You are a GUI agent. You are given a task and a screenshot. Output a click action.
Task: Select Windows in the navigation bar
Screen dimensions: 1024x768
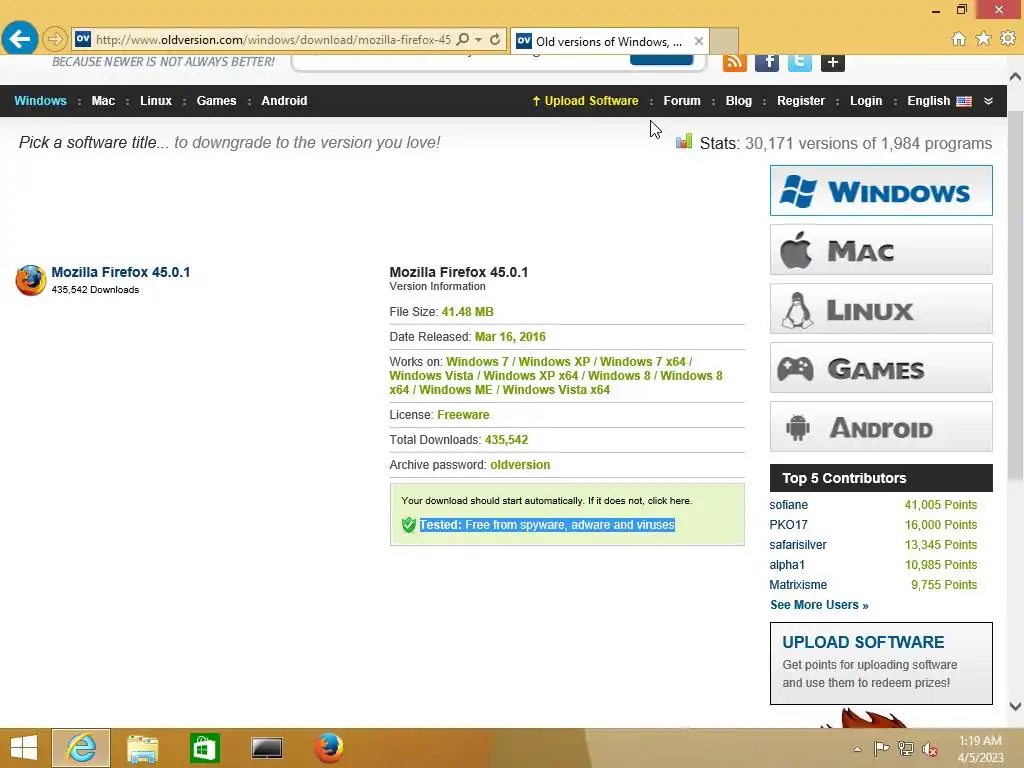(x=40, y=101)
